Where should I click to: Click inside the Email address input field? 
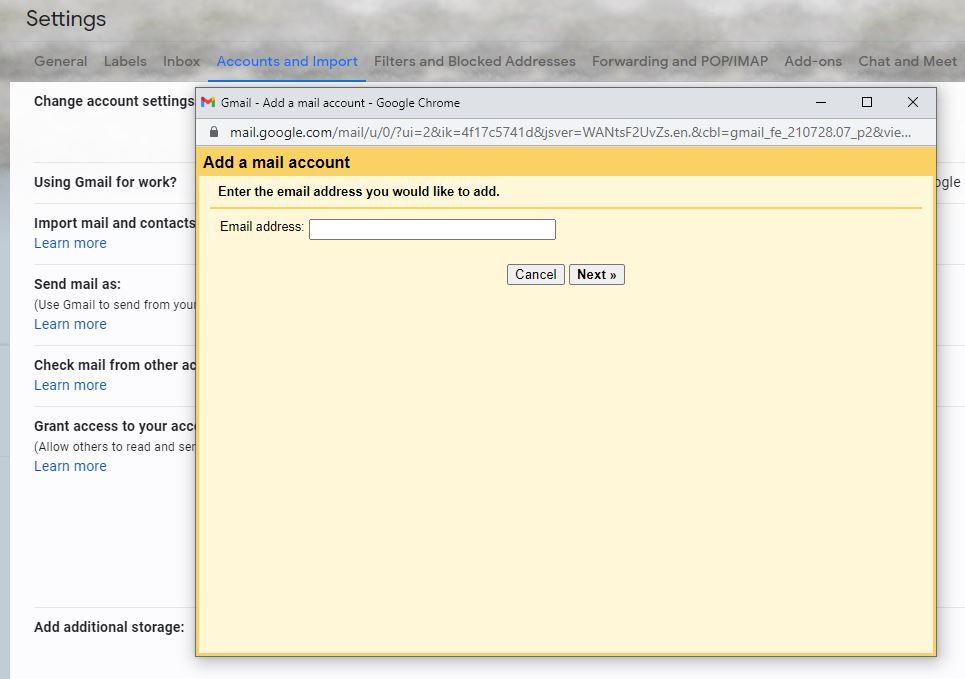432,229
